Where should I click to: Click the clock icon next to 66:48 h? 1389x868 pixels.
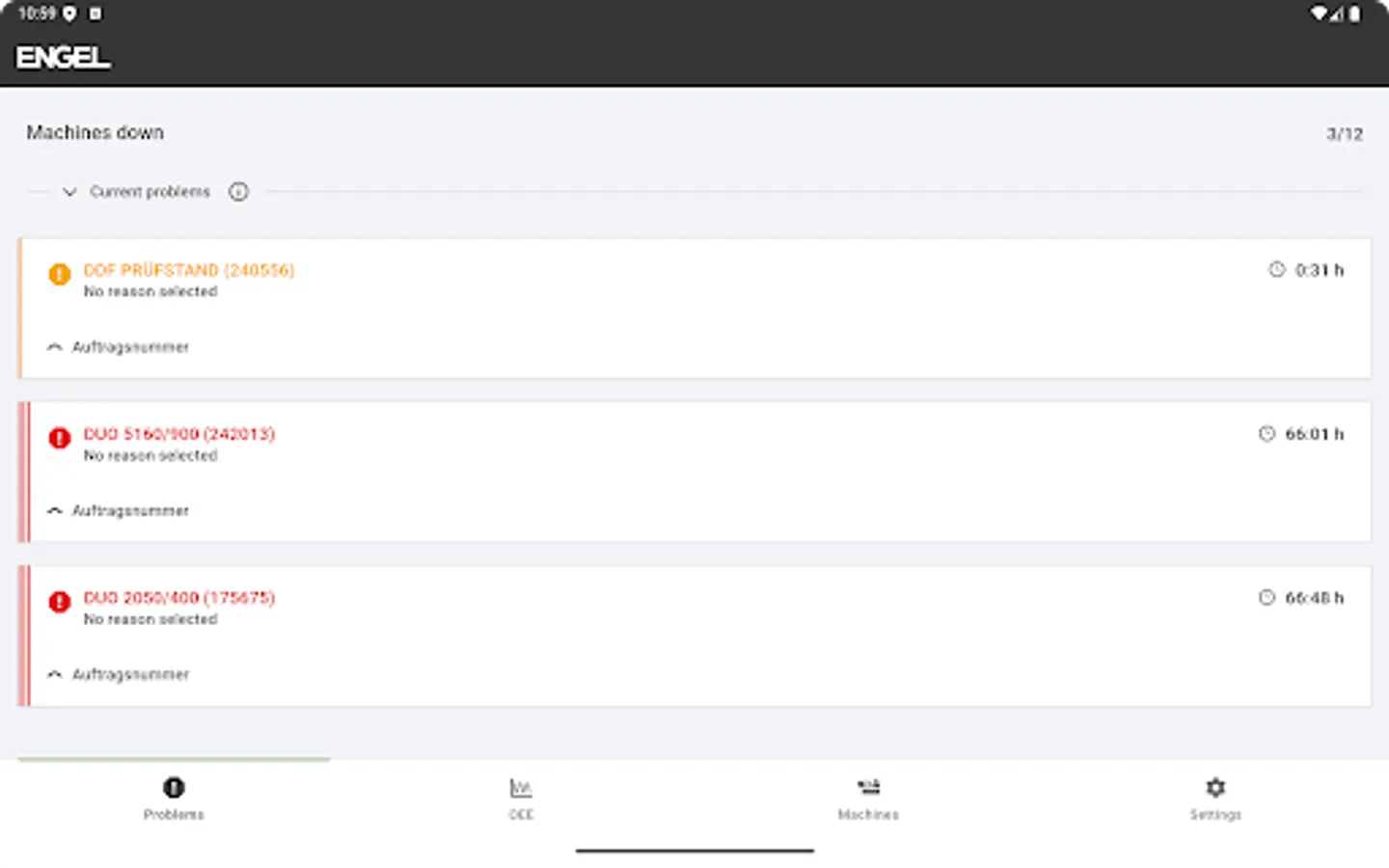click(1266, 597)
